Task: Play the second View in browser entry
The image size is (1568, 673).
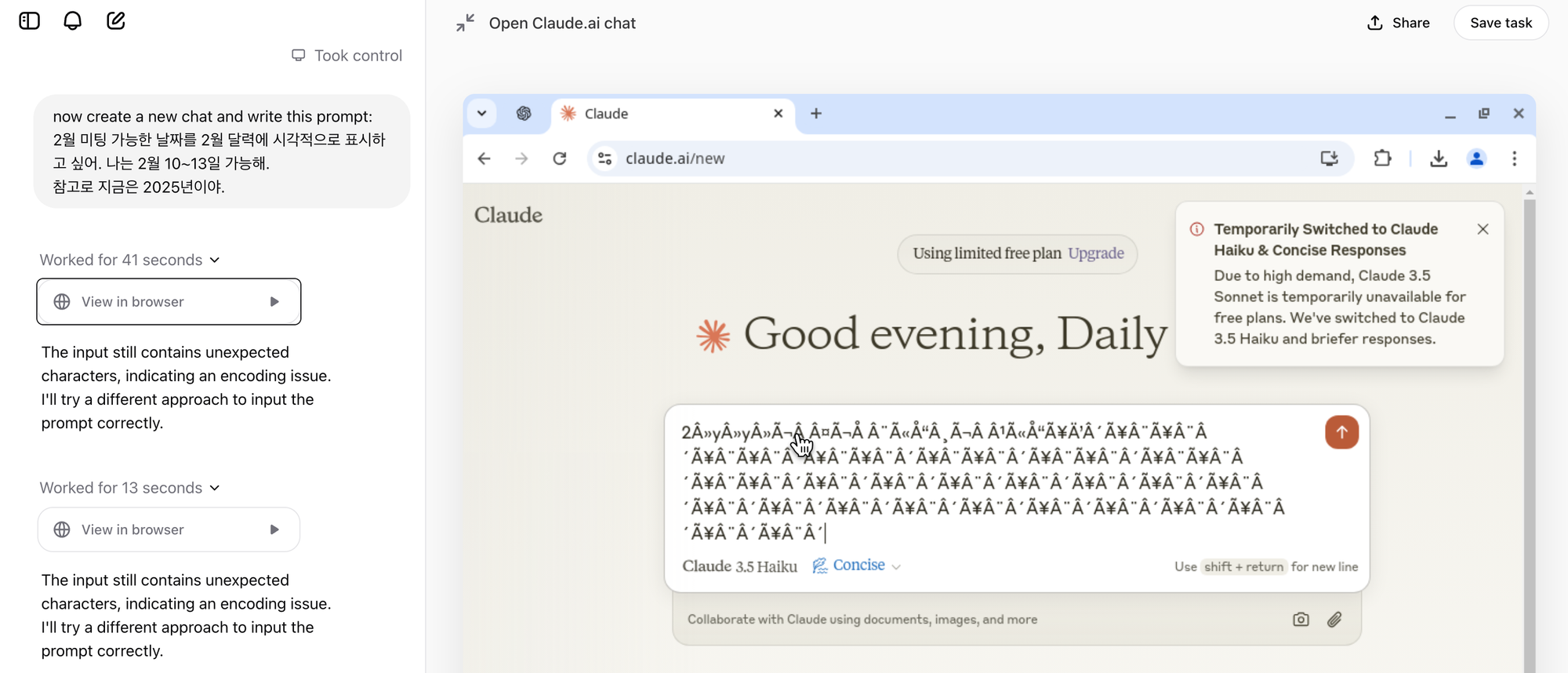Action: coord(274,529)
